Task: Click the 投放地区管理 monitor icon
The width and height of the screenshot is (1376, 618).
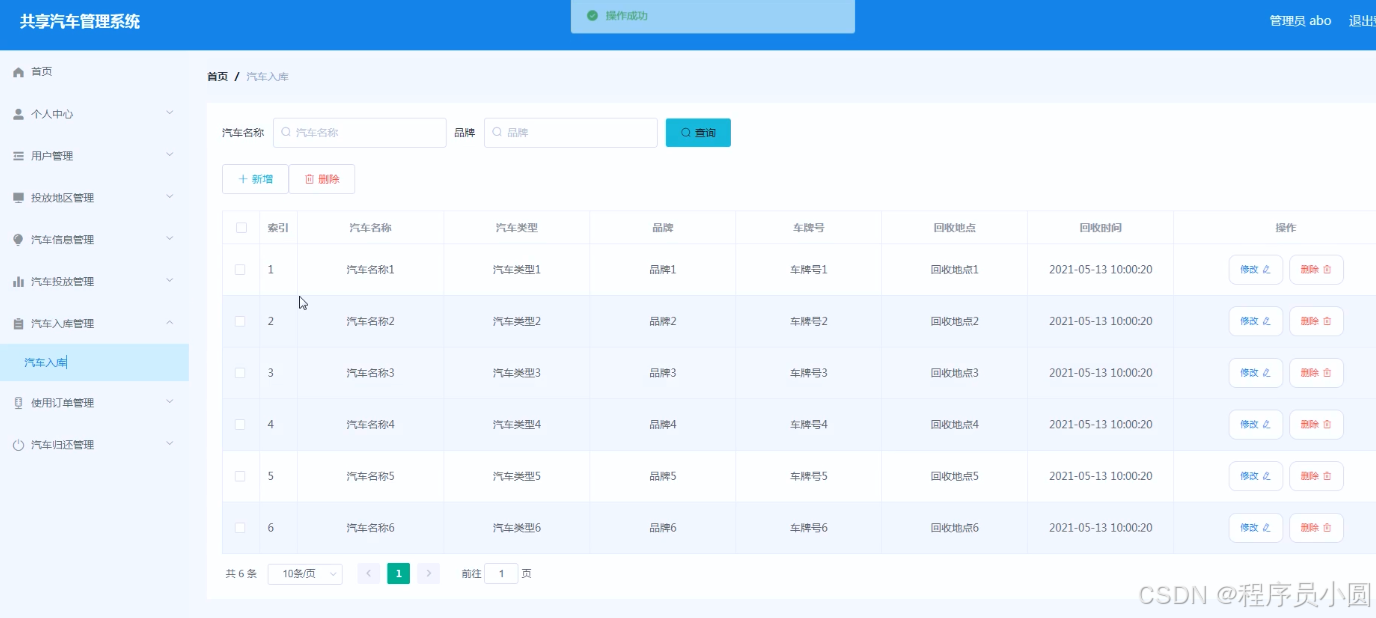Action: (x=18, y=197)
